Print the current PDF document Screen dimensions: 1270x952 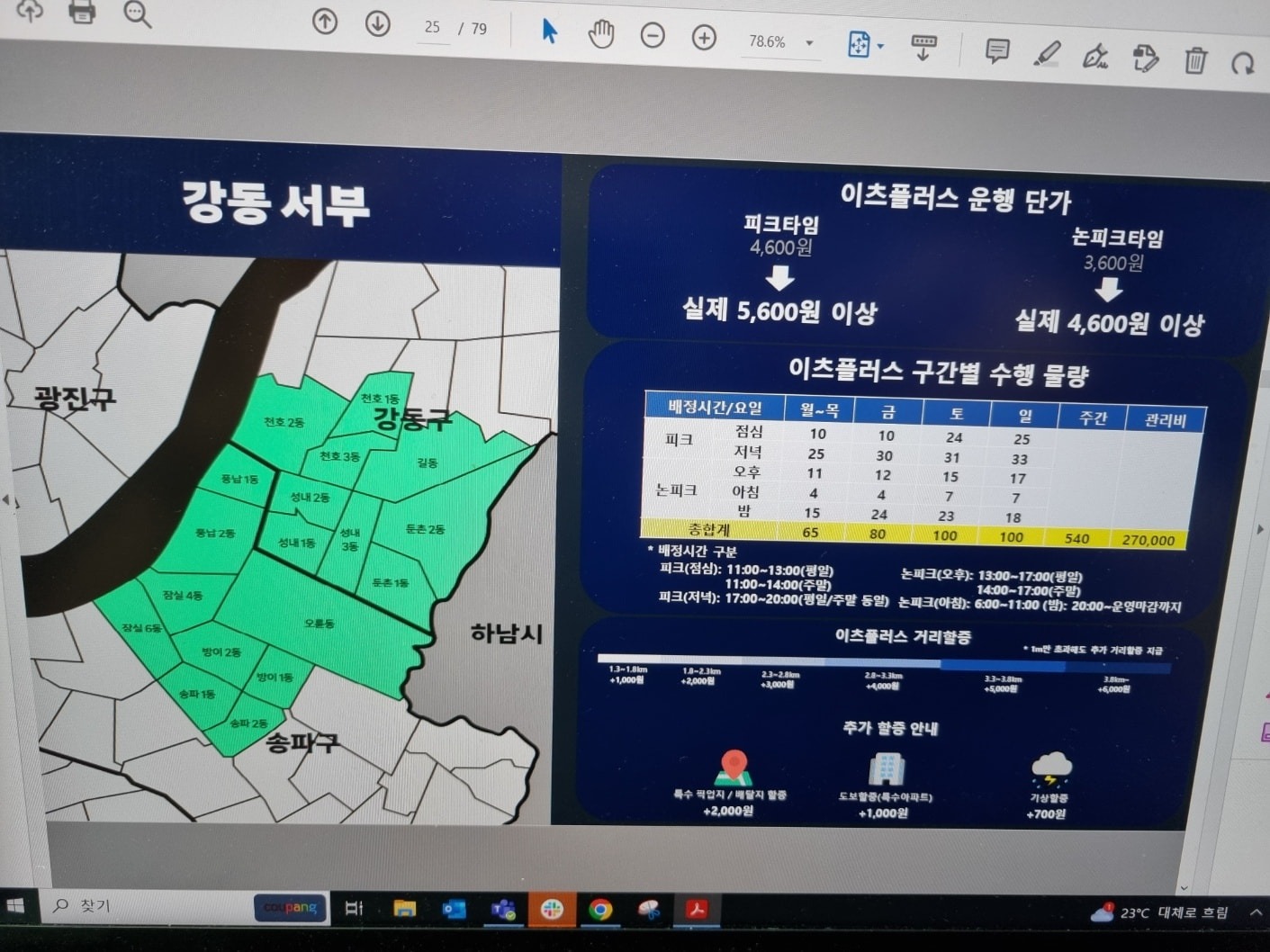pos(82,13)
